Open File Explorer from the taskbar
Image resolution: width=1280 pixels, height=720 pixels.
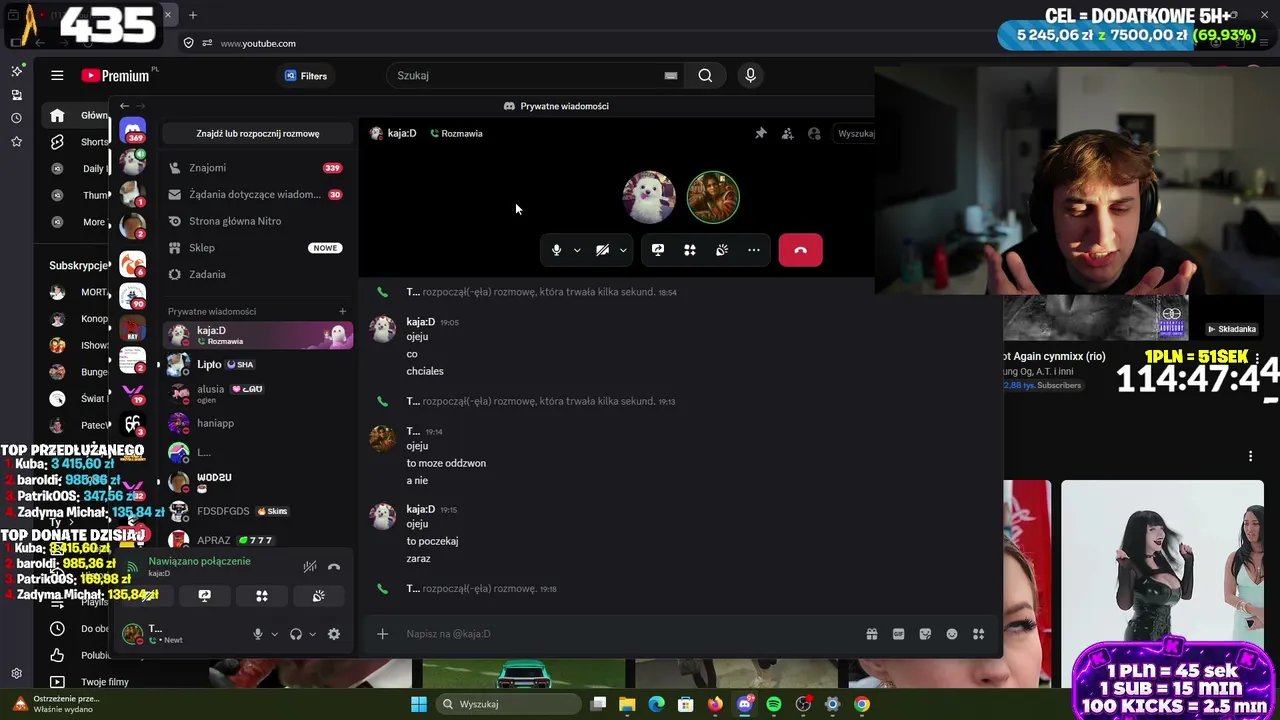click(627, 704)
